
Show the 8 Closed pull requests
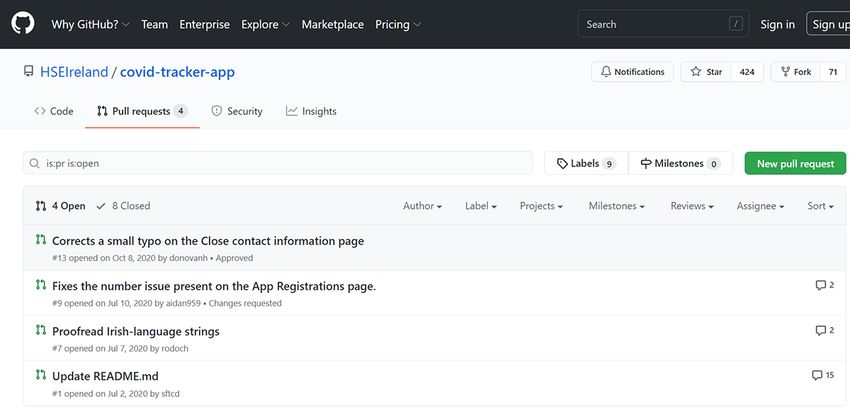(x=123, y=206)
